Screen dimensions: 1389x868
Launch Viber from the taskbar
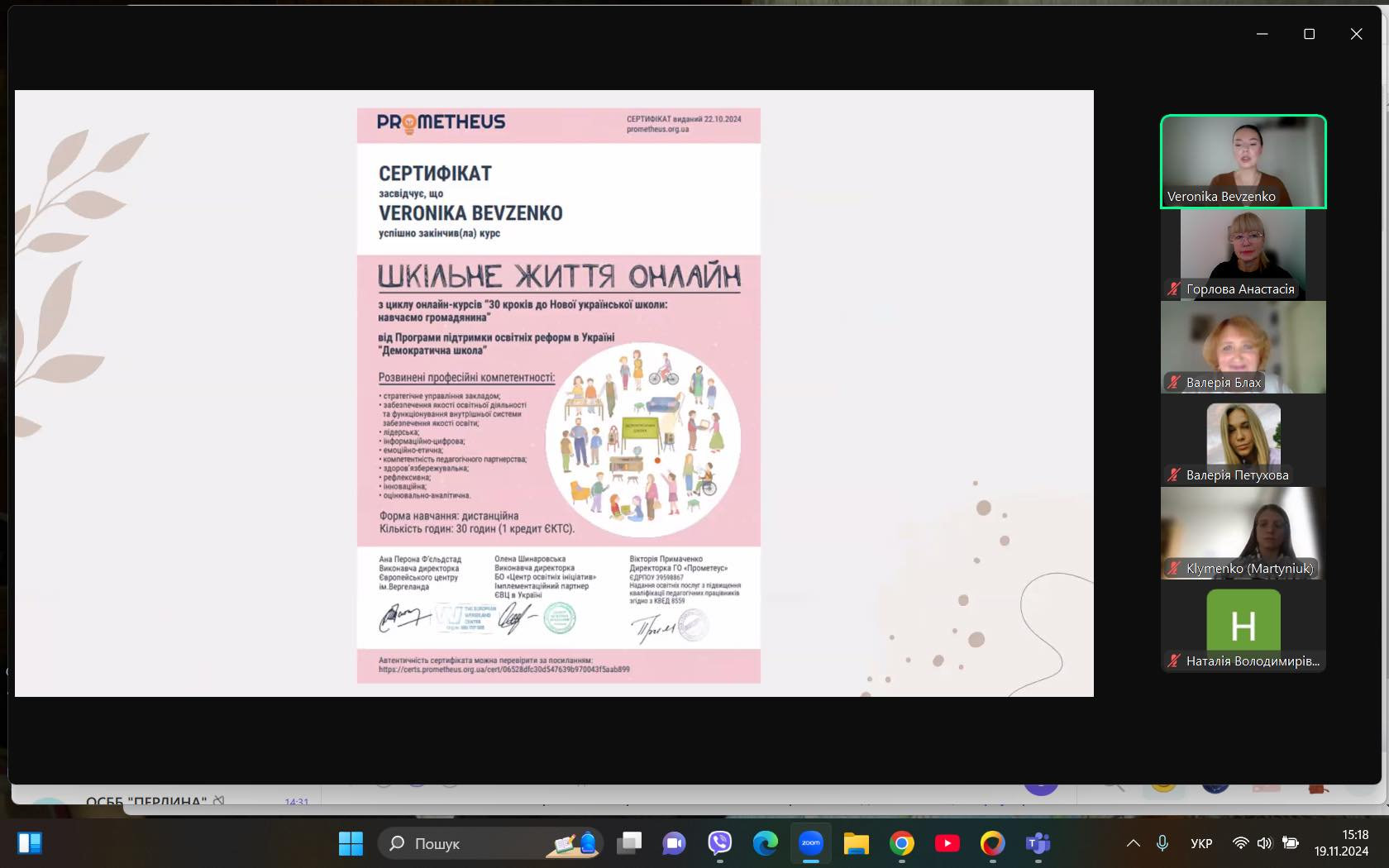(720, 843)
